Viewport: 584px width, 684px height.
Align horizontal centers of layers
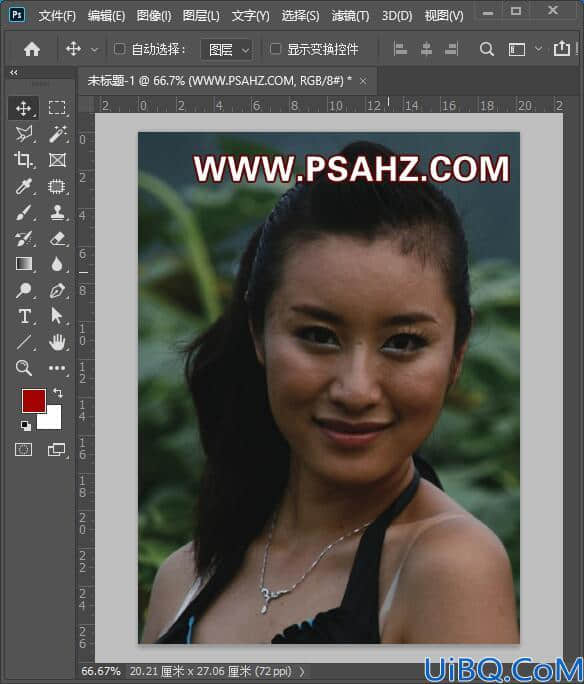click(x=426, y=49)
